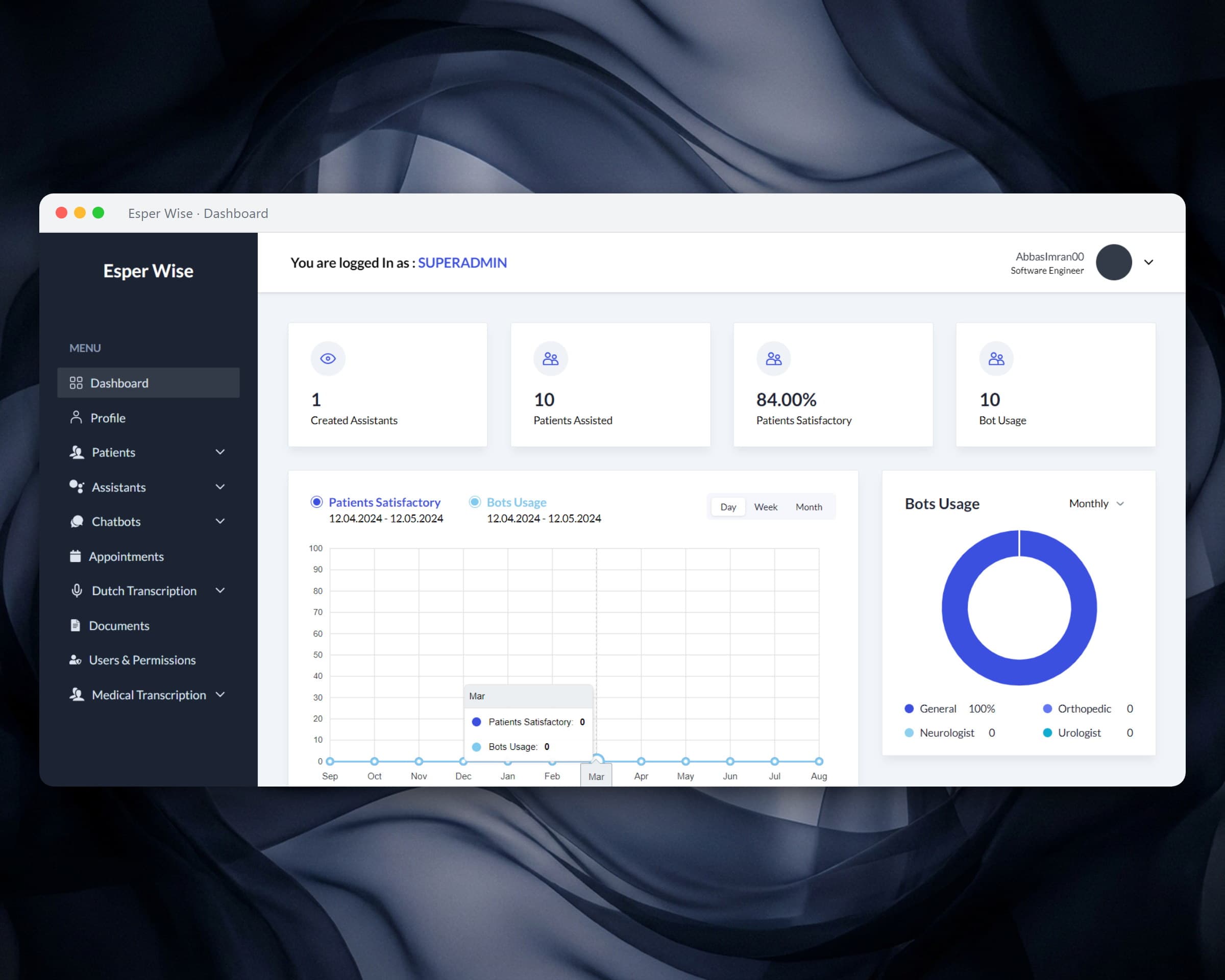Click the SUPERADMIN role link
The width and height of the screenshot is (1225, 980).
[x=462, y=262]
